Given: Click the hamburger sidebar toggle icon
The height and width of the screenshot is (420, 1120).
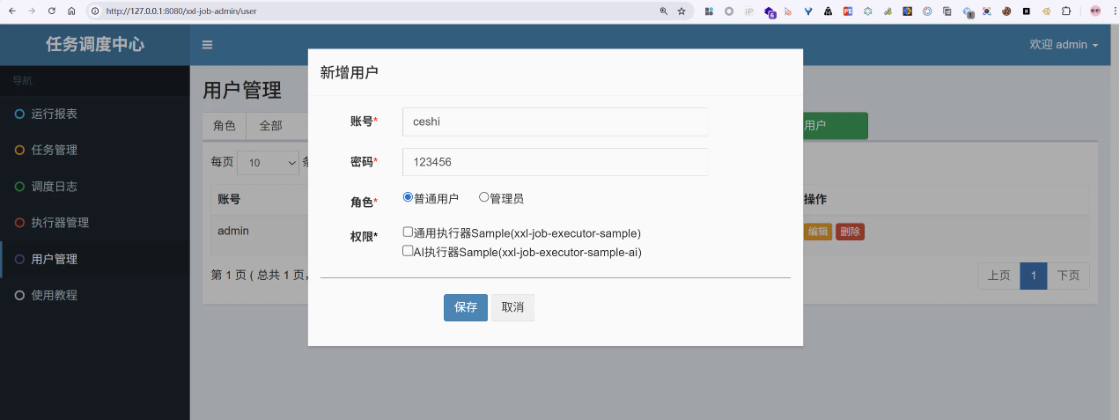Looking at the screenshot, I should 207,45.
